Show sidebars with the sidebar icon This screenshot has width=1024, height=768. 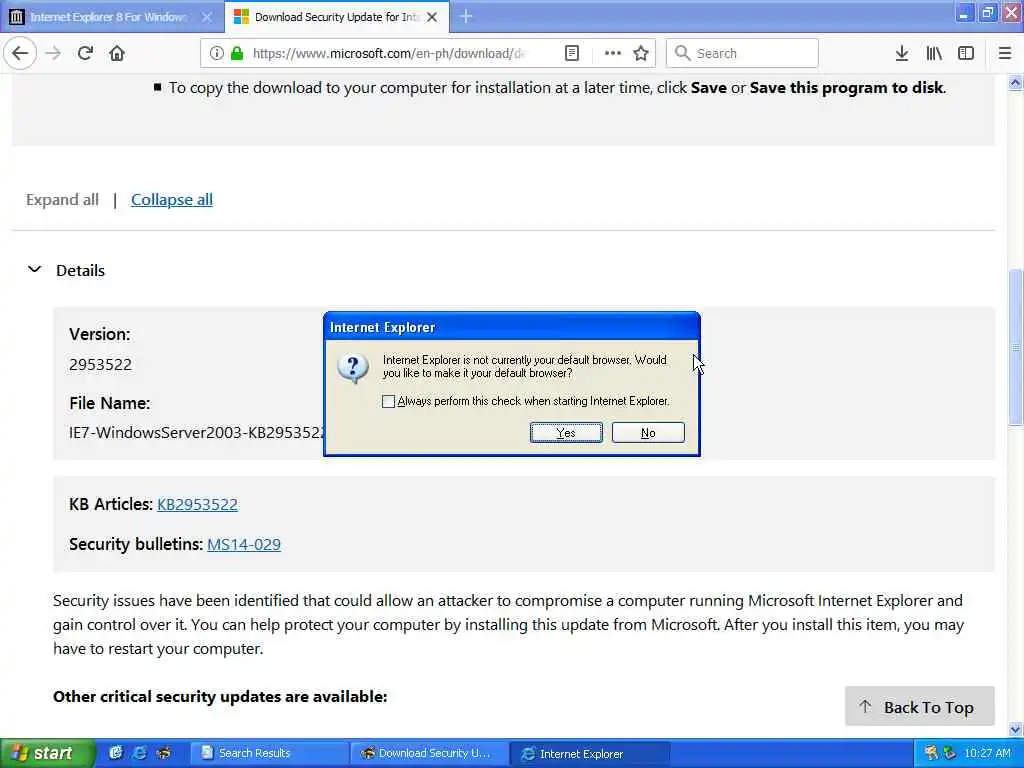tap(966, 53)
